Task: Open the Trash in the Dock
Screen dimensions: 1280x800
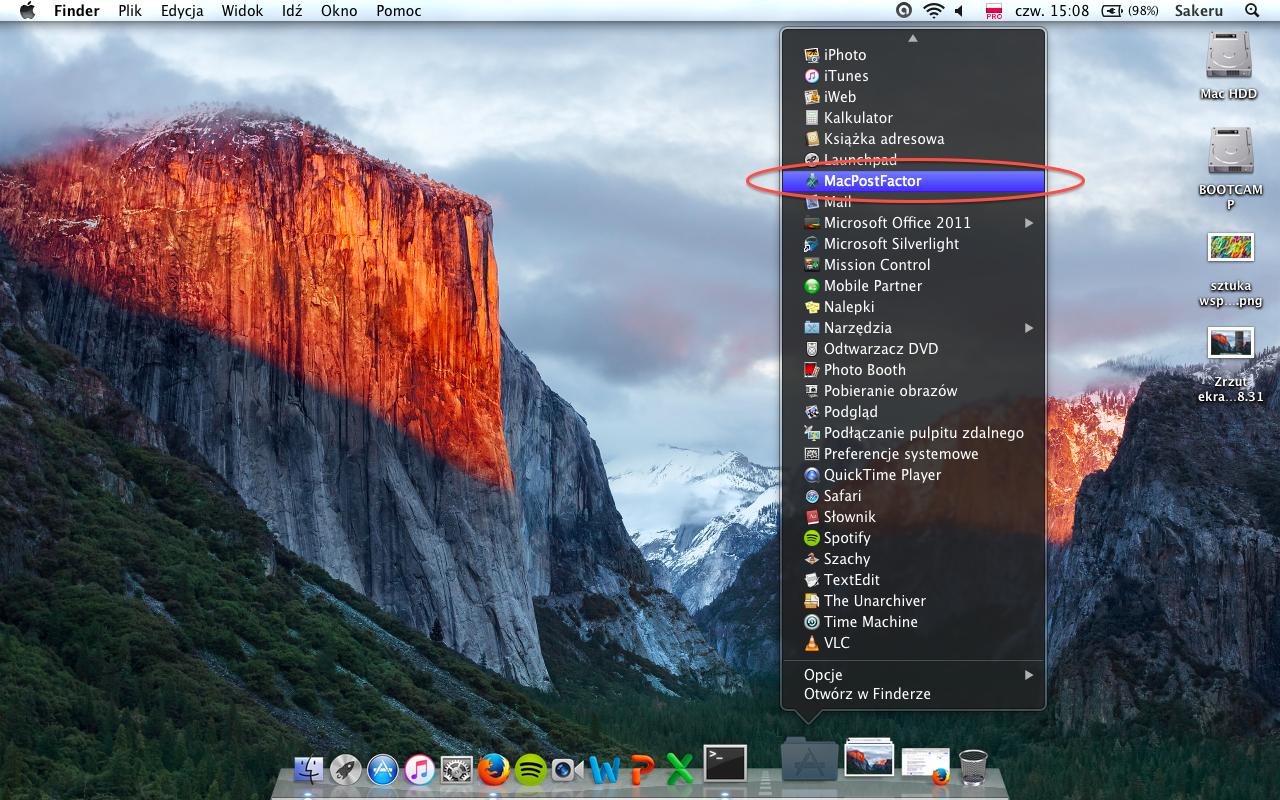Action: tap(973, 767)
